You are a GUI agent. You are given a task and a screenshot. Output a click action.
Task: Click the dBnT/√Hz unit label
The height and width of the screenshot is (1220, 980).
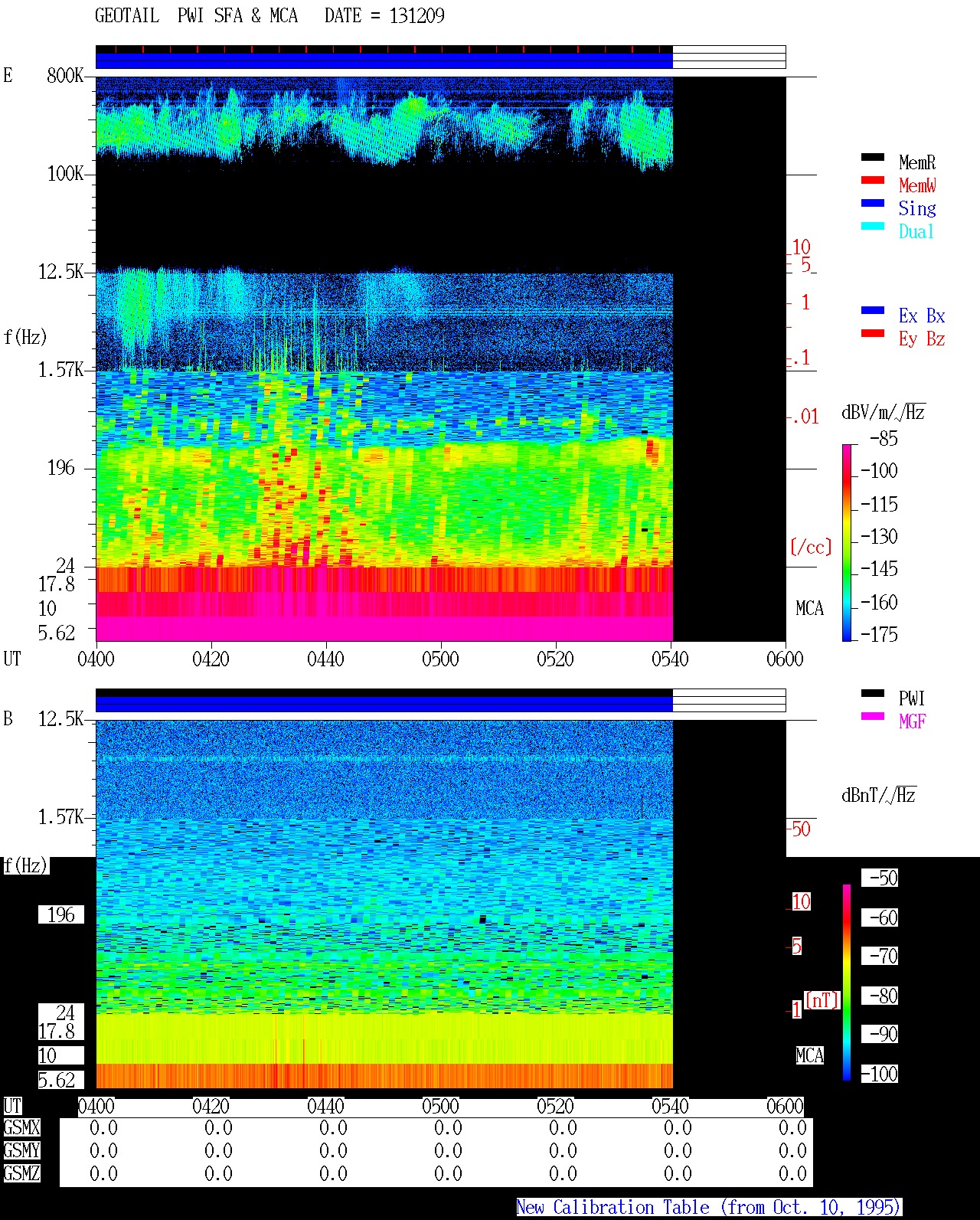[x=879, y=795]
